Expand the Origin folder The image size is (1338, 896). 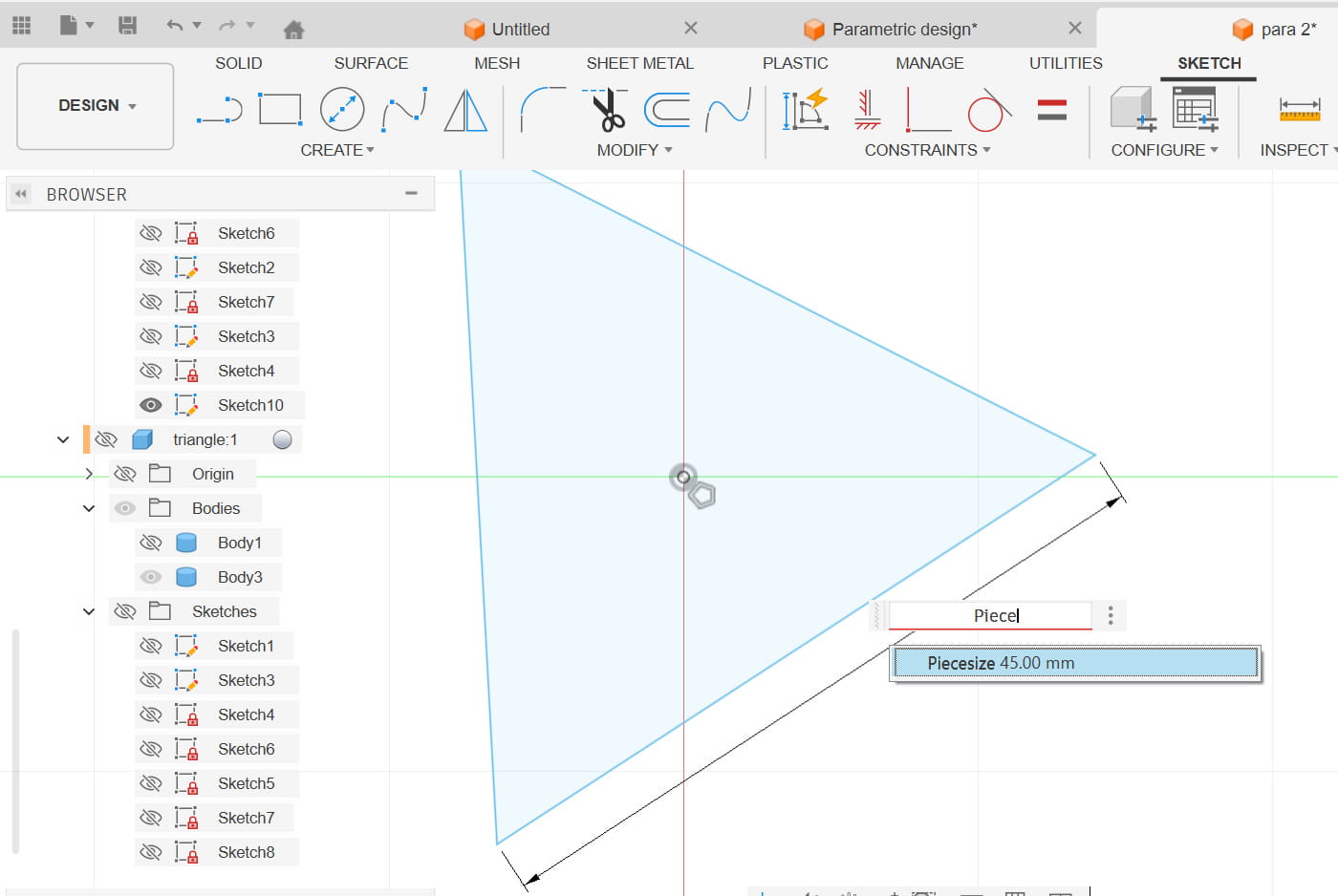tap(89, 474)
